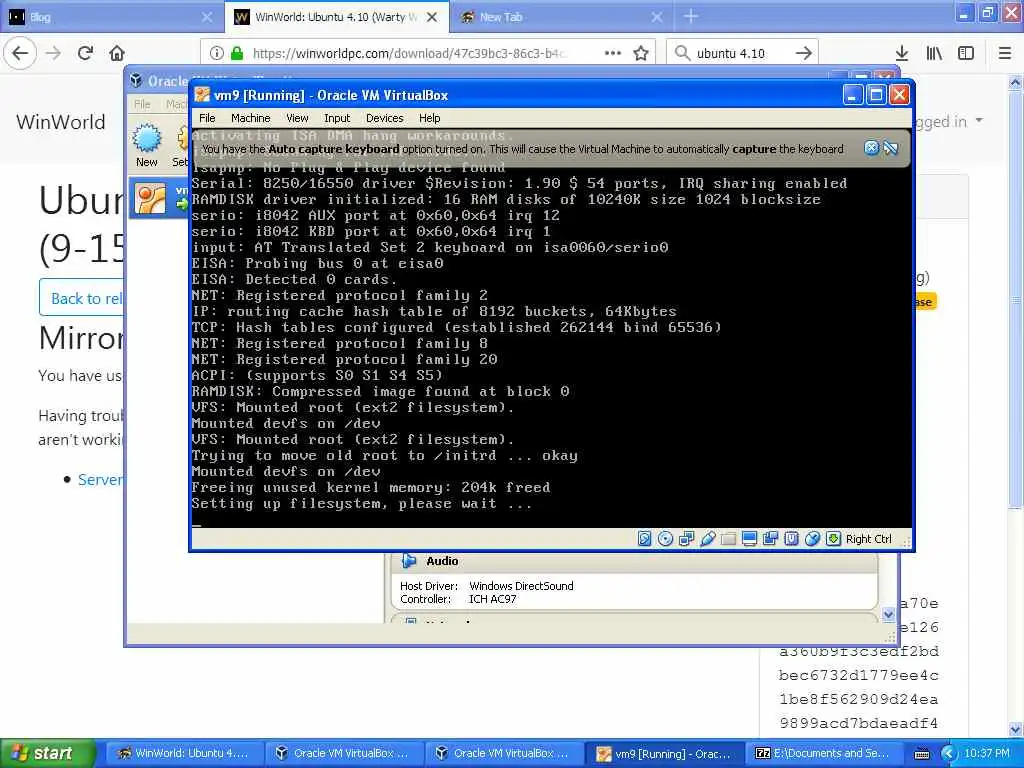Click the browser Forward arrow button
The image size is (1024, 768).
click(54, 53)
